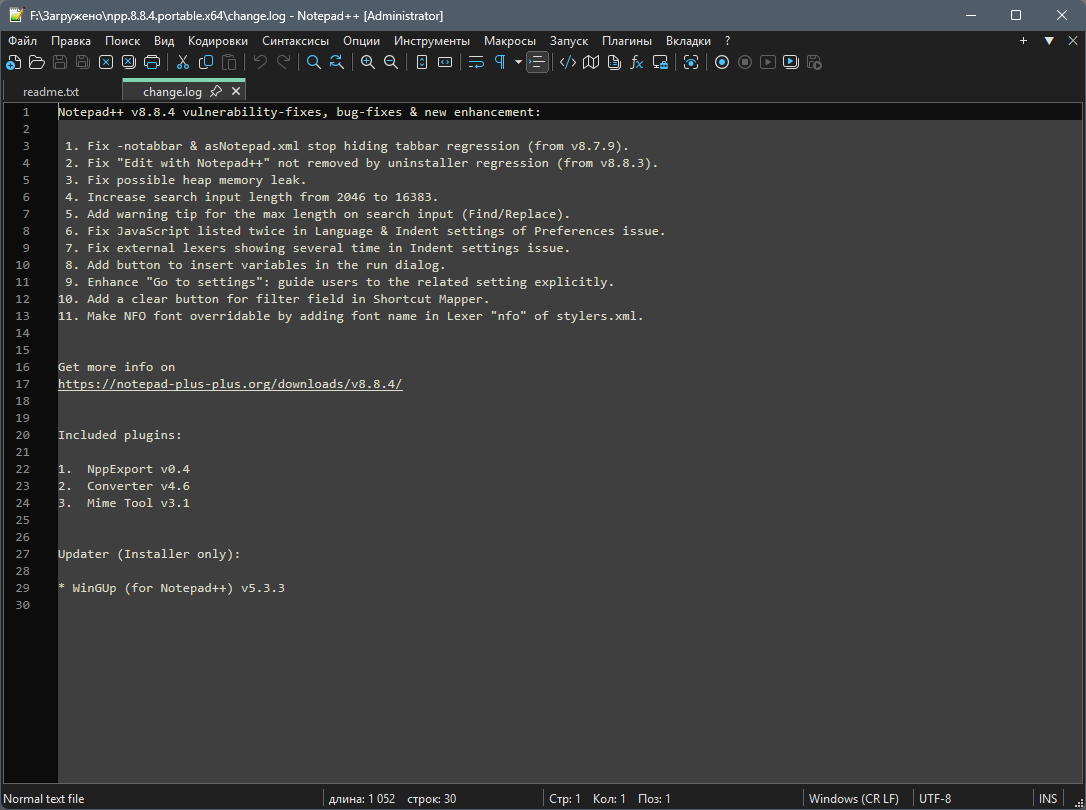Switch to the readme.txt tab
1086x810 pixels.
[51, 91]
